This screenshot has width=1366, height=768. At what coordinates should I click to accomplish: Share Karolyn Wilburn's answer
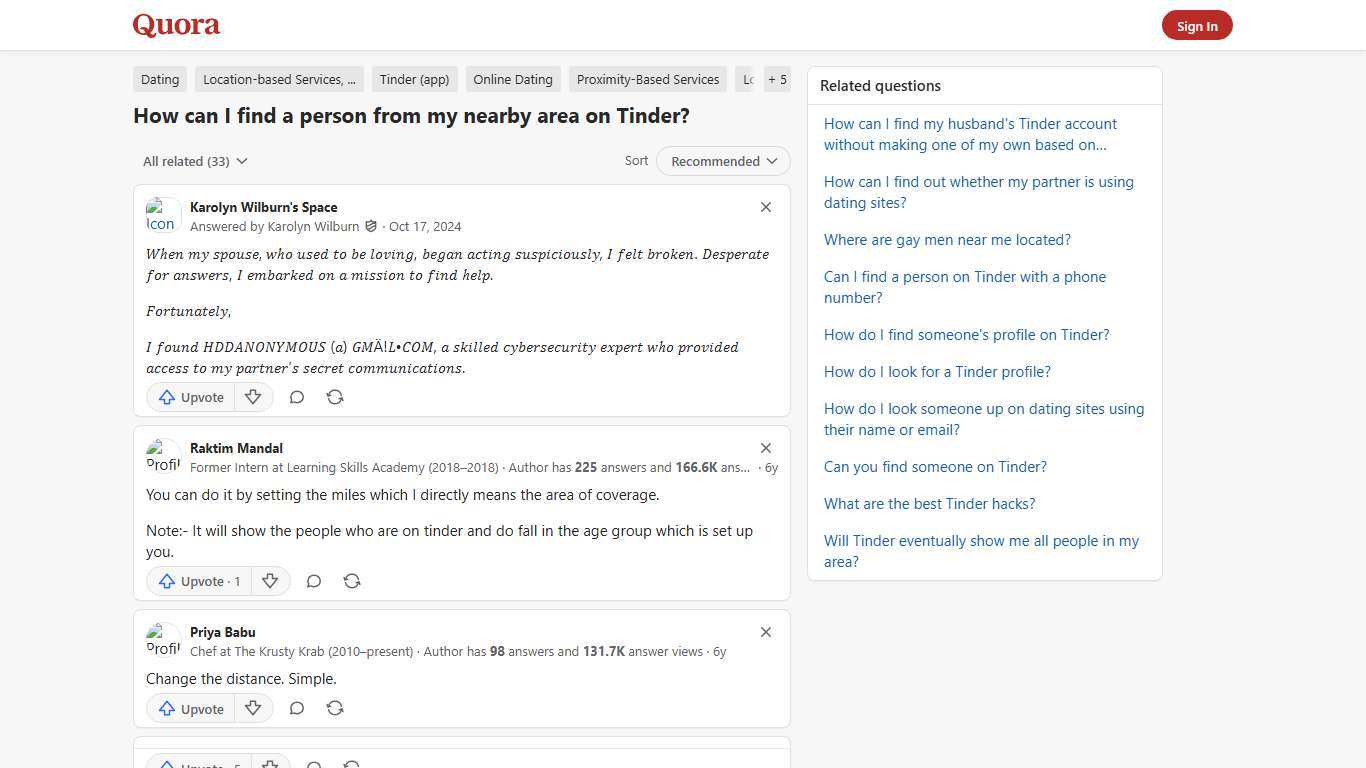point(335,397)
